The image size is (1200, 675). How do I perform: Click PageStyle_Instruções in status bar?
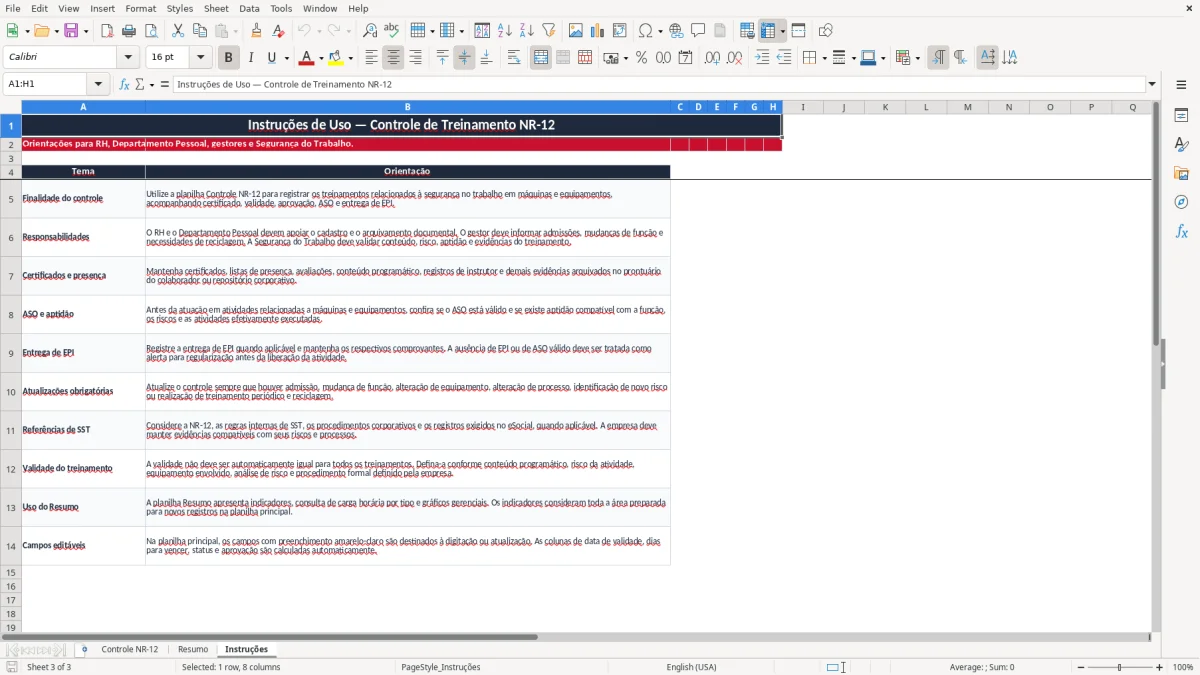point(441,667)
